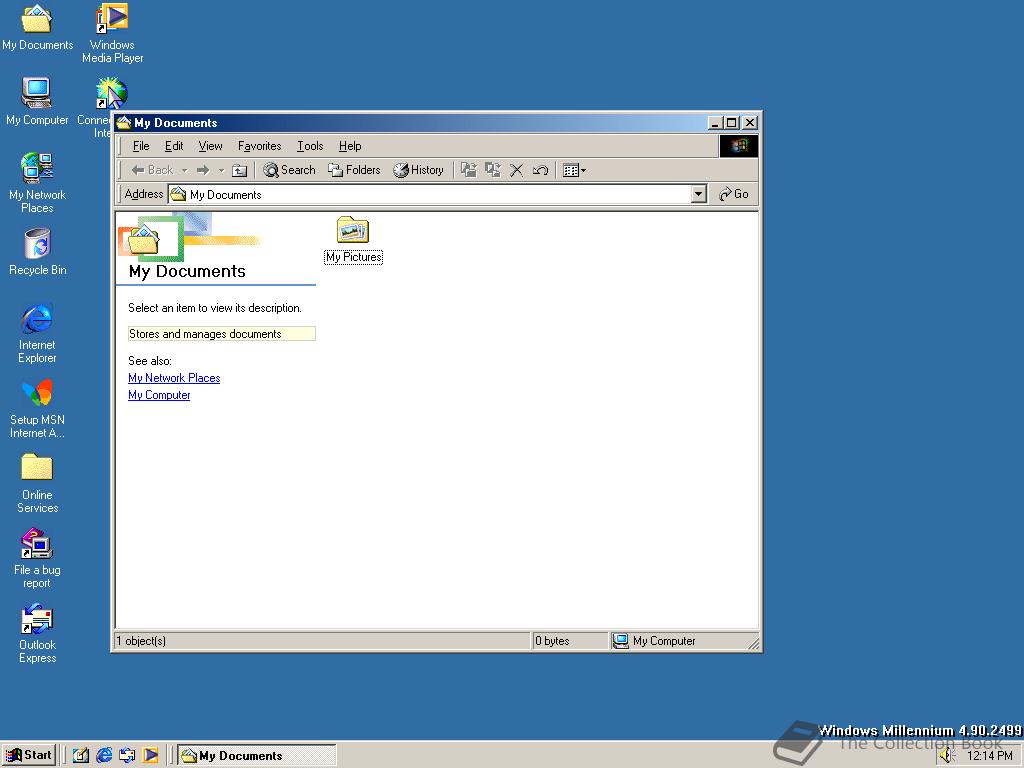The height and width of the screenshot is (768, 1024).
Task: Click the Address bar field
Action: click(430, 194)
